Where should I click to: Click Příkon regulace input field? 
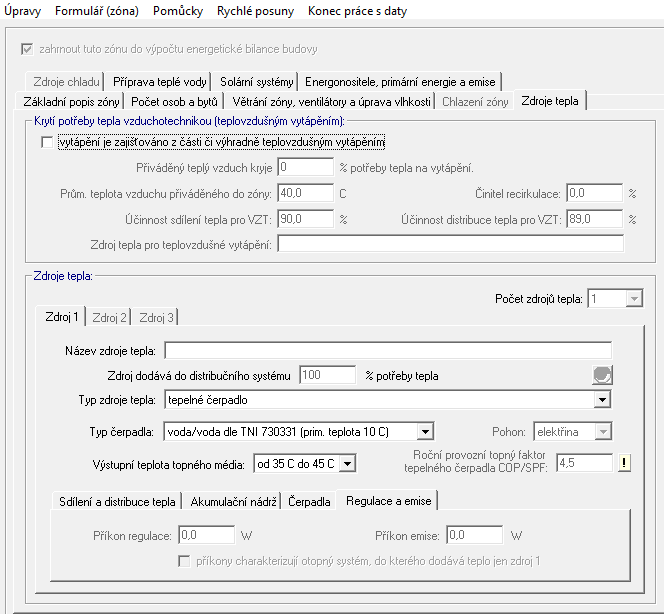(206, 535)
